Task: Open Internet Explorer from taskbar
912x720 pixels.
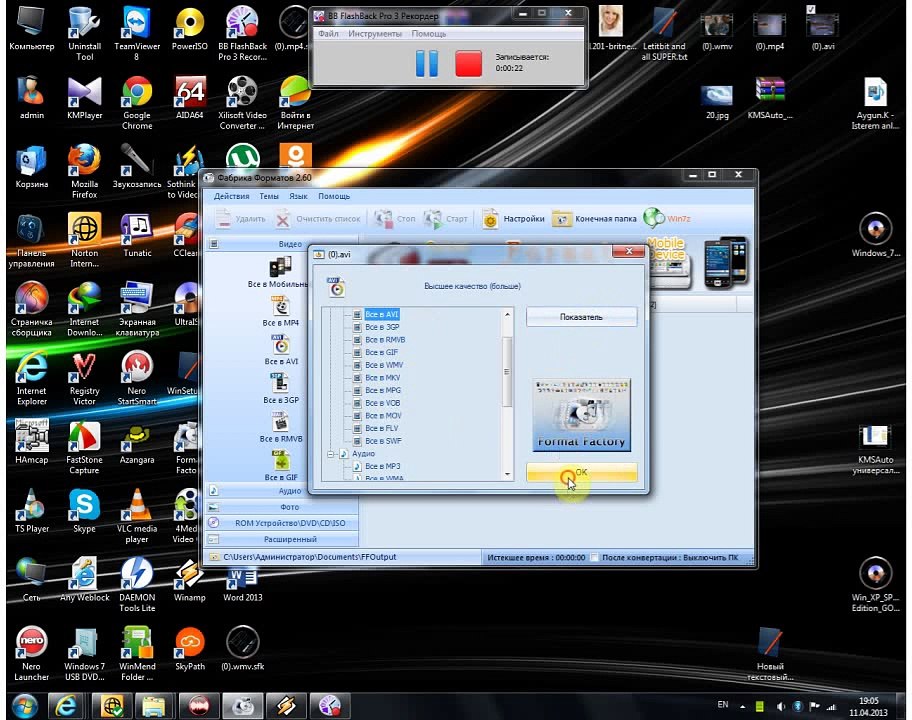Action: (66, 706)
